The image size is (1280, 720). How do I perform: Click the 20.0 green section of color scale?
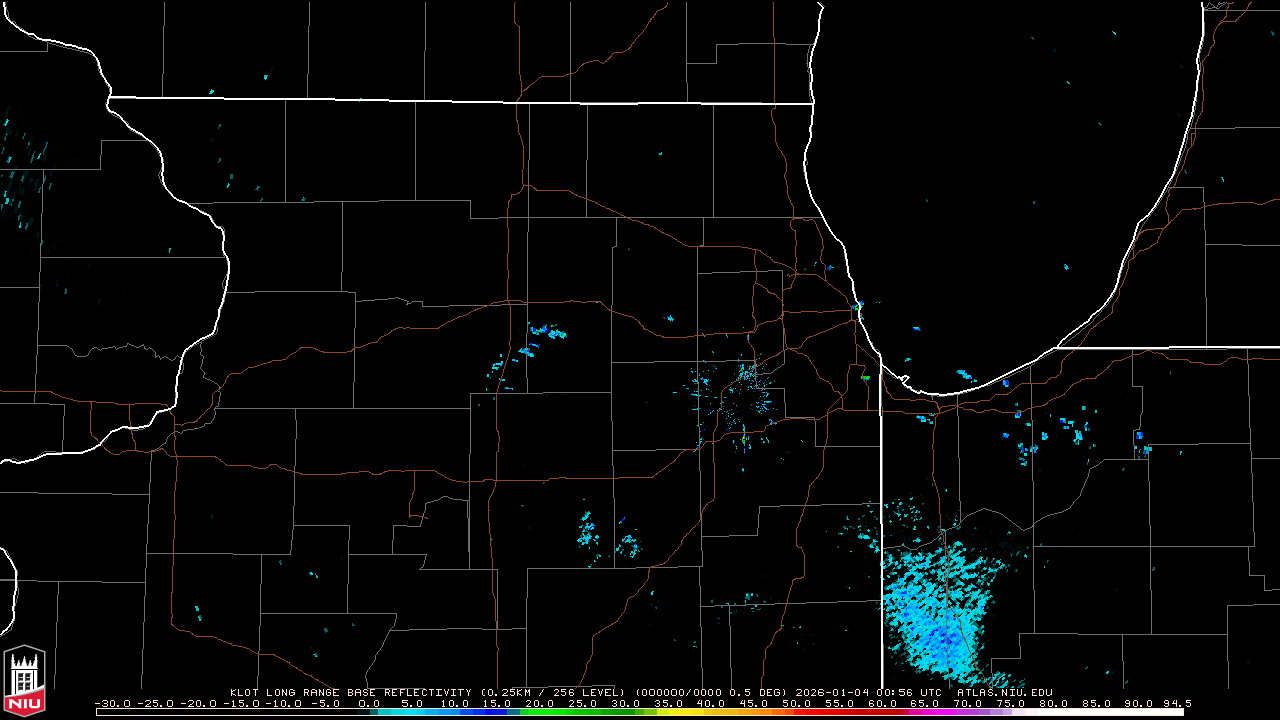pyautogui.click(x=540, y=712)
